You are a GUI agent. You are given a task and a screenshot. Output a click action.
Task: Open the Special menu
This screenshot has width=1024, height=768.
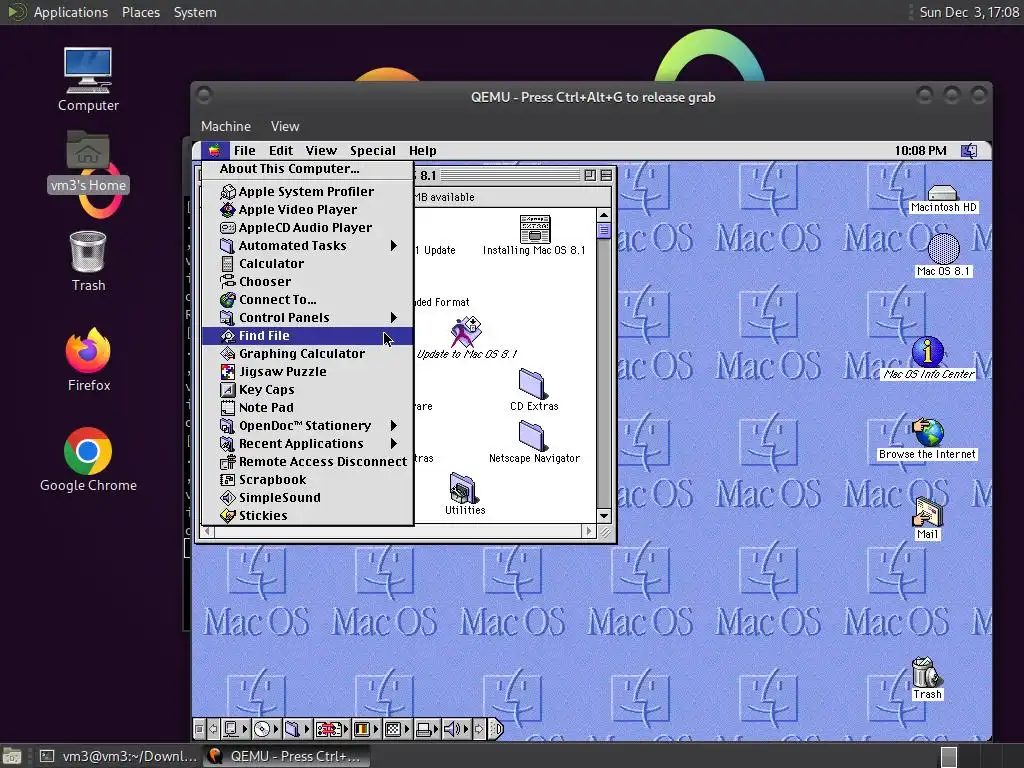pos(373,151)
